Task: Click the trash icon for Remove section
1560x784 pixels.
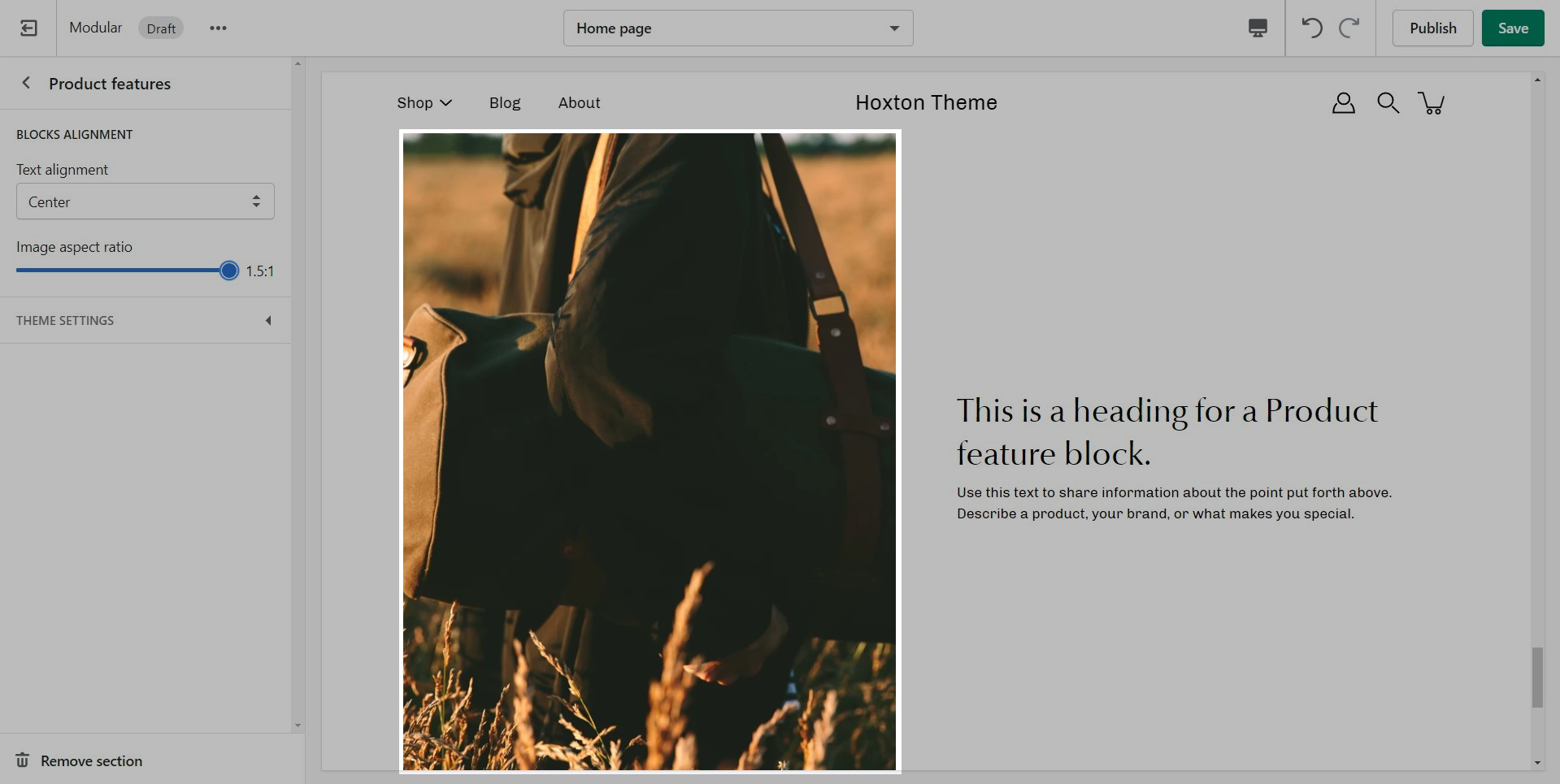Action: point(23,760)
